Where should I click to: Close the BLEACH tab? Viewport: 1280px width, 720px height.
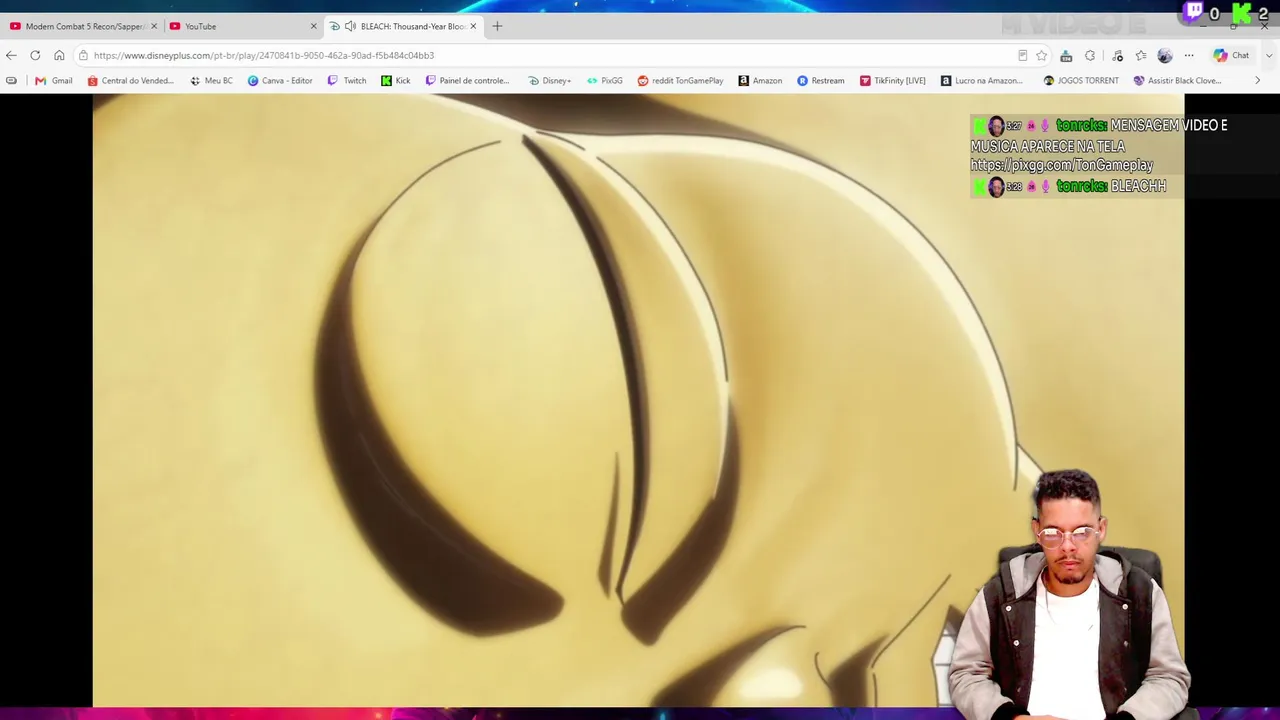coord(473,26)
